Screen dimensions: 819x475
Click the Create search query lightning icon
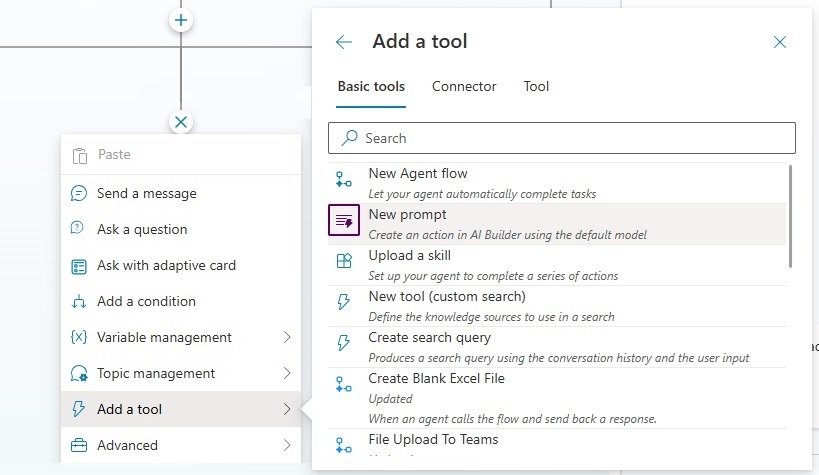(344, 343)
